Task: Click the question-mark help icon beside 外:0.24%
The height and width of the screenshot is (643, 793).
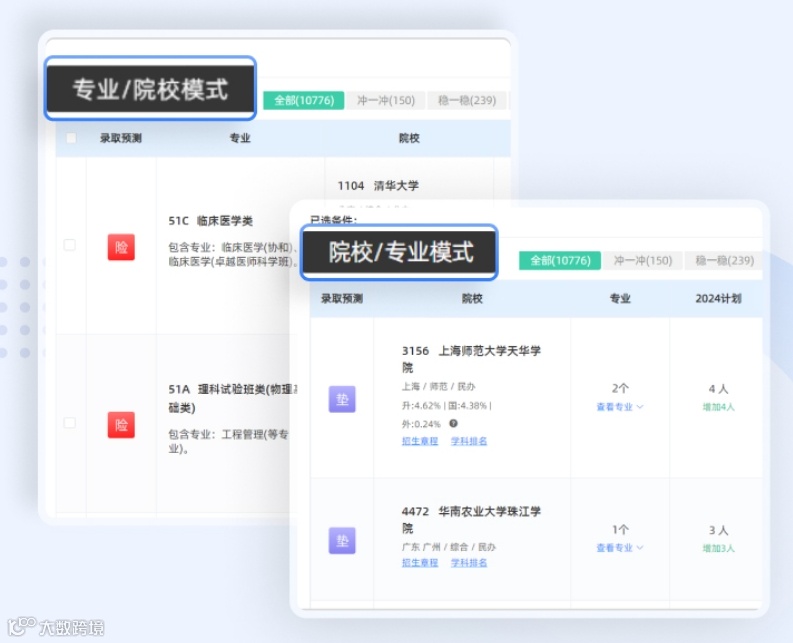Action: click(454, 423)
